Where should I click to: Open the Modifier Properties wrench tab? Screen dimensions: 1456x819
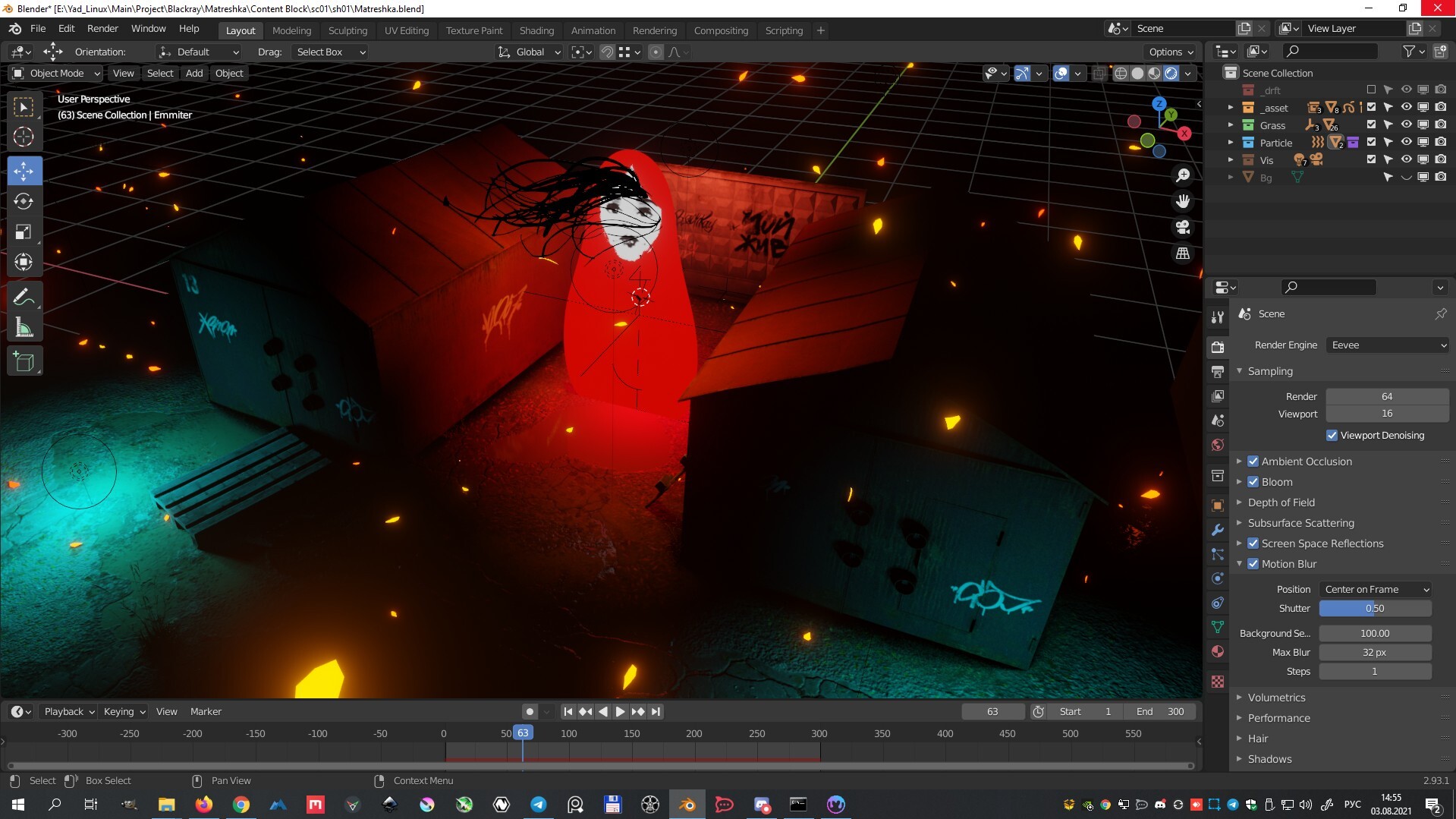point(1217,529)
